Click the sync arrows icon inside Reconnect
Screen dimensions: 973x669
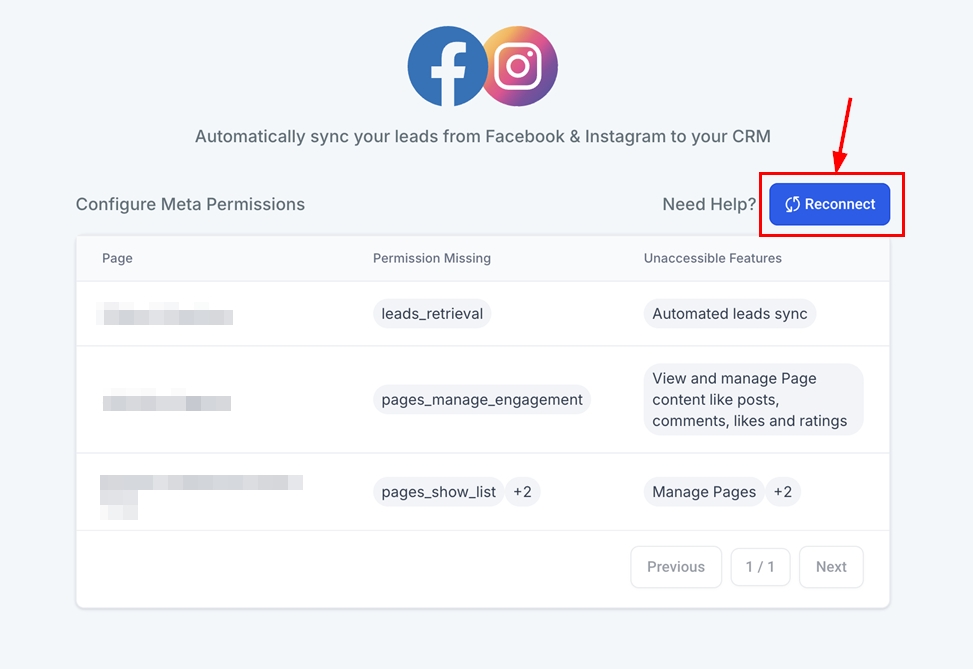point(792,204)
